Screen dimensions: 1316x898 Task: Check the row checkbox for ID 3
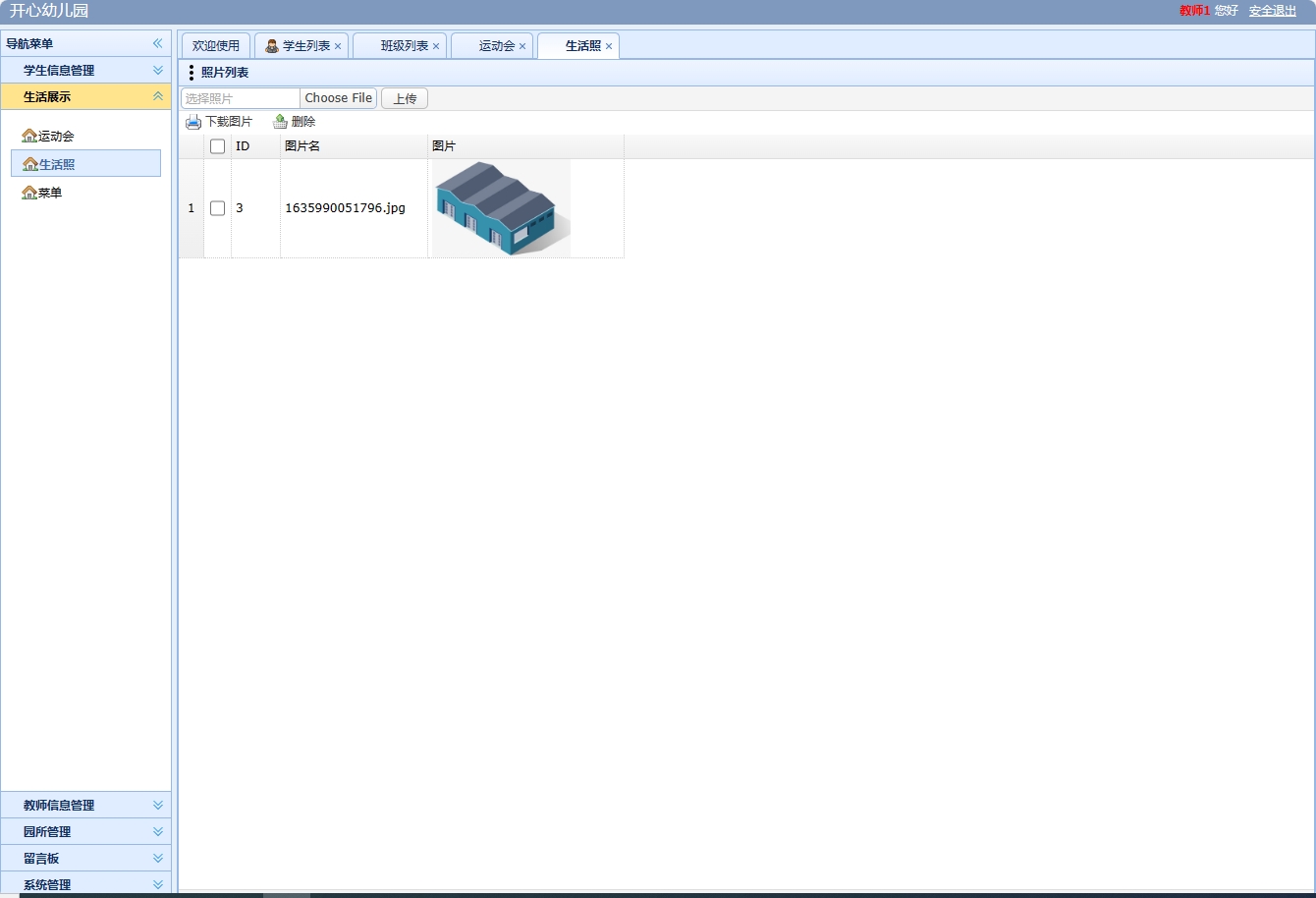218,208
